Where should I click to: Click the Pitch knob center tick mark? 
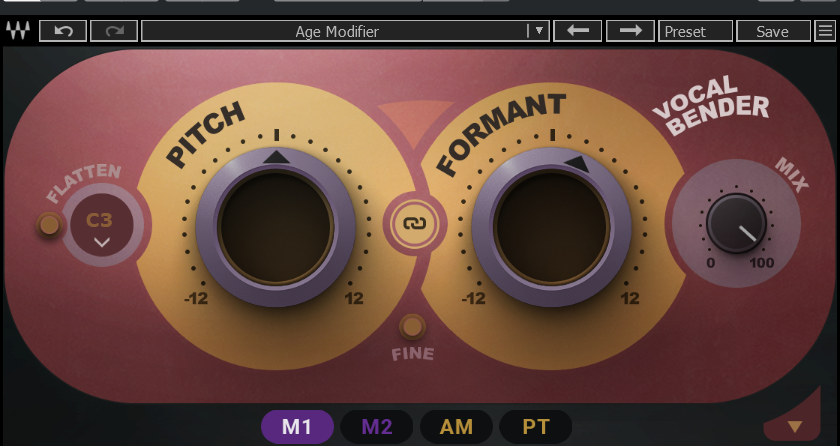pos(276,134)
